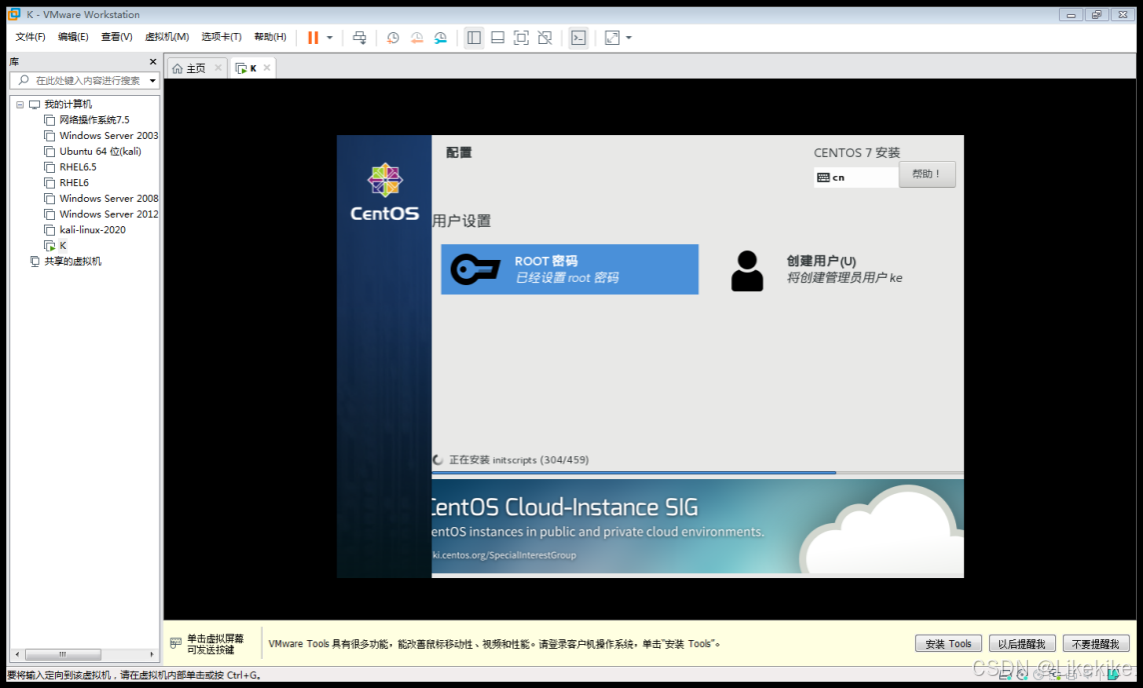Open the 虚拟机(M) menu
Screen dimensions: 1143x688
tap(167, 37)
